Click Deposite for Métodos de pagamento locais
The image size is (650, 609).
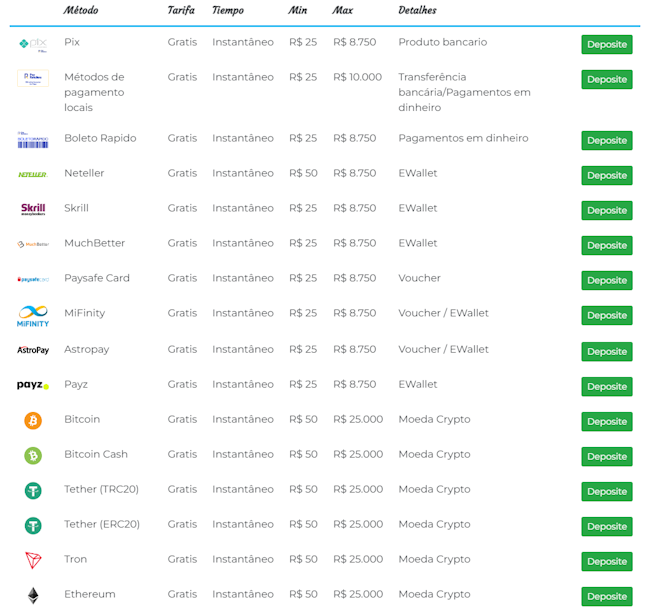coord(607,79)
